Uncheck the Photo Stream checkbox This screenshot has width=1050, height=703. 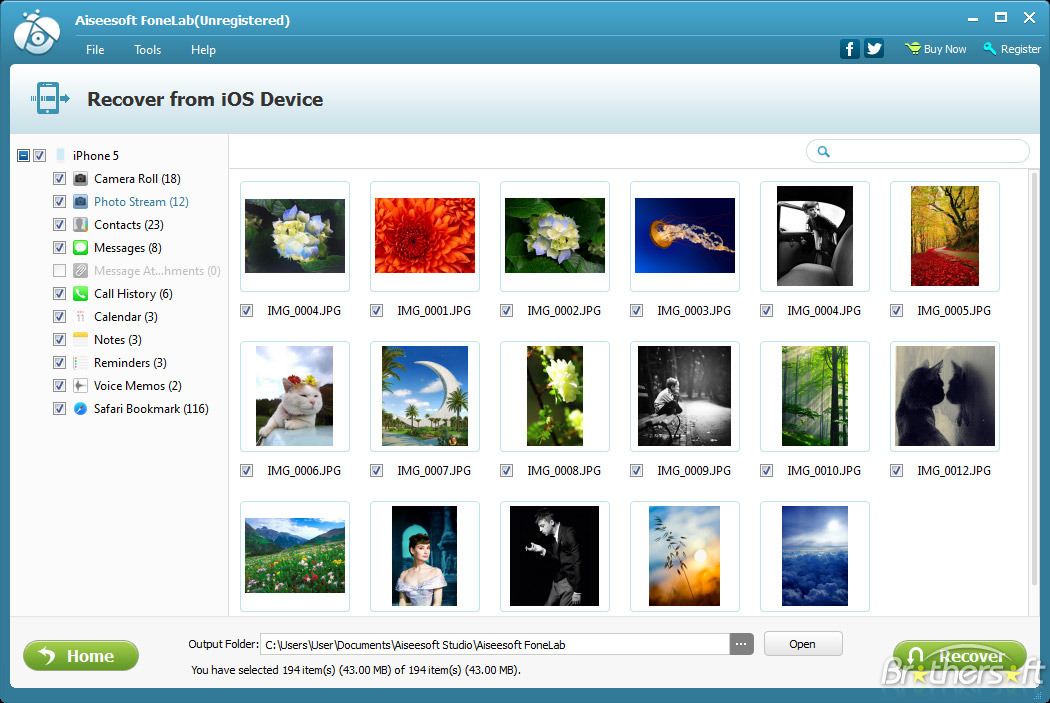(x=60, y=202)
